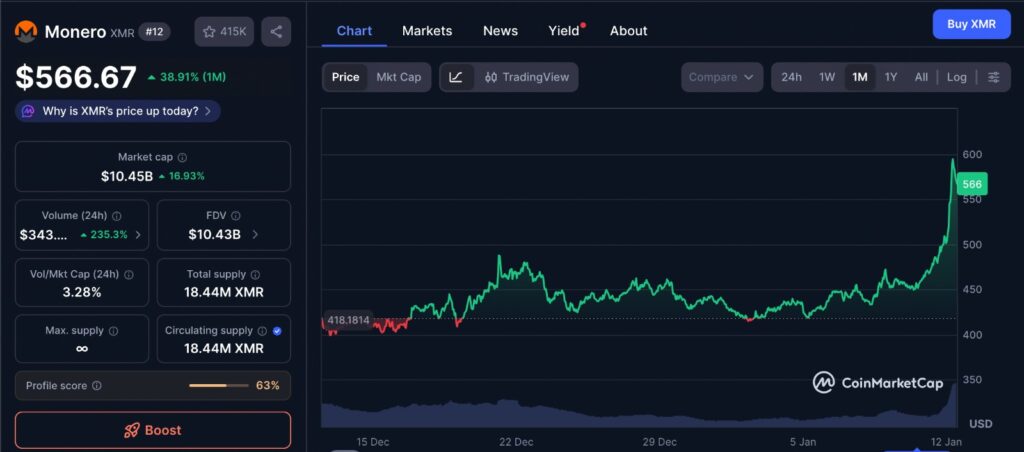The height and width of the screenshot is (452, 1024).
Task: Click the 3.28% Vol/Mkt Cap value
Action: pyautogui.click(x=82, y=293)
